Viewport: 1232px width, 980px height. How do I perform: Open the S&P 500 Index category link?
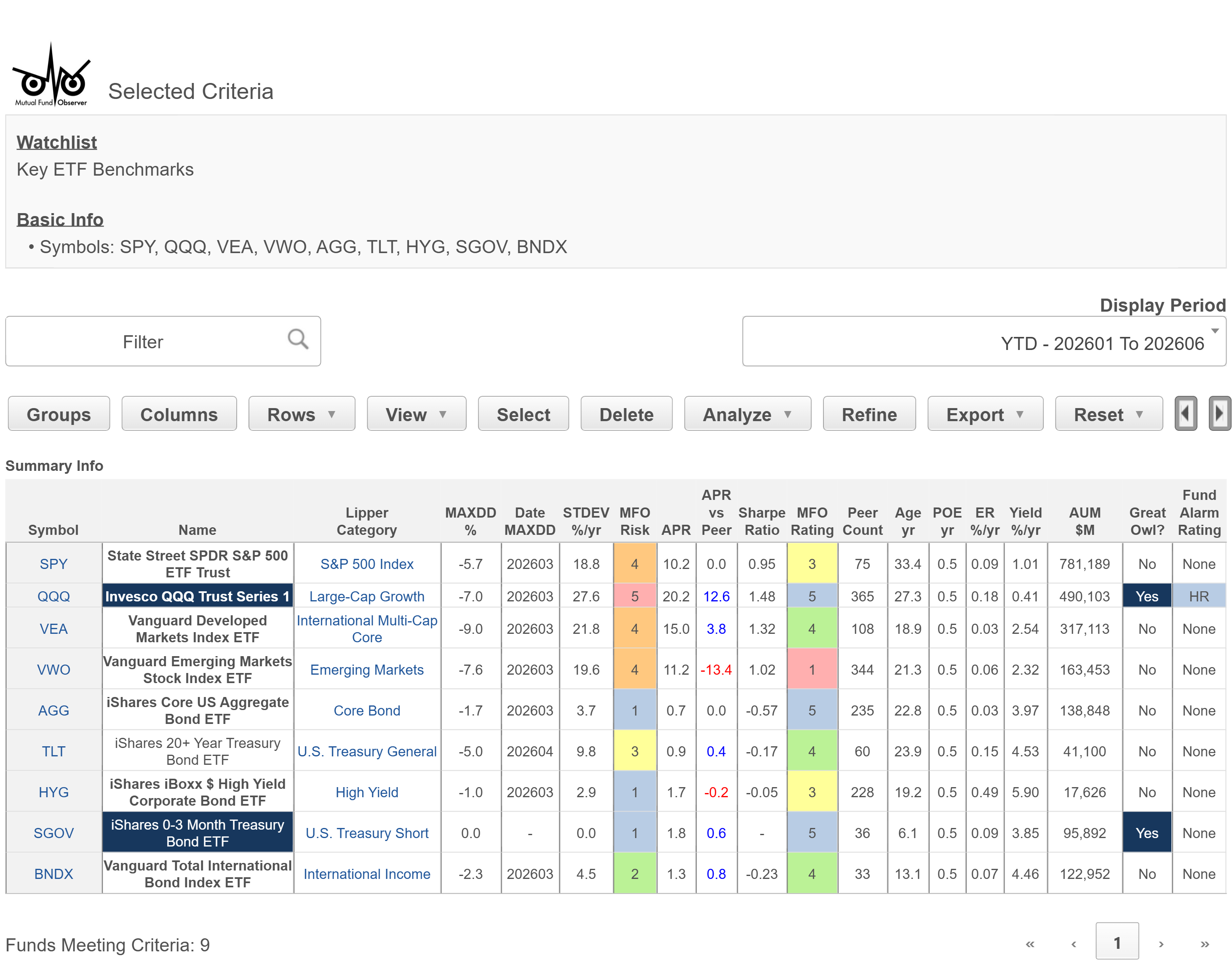367,564
